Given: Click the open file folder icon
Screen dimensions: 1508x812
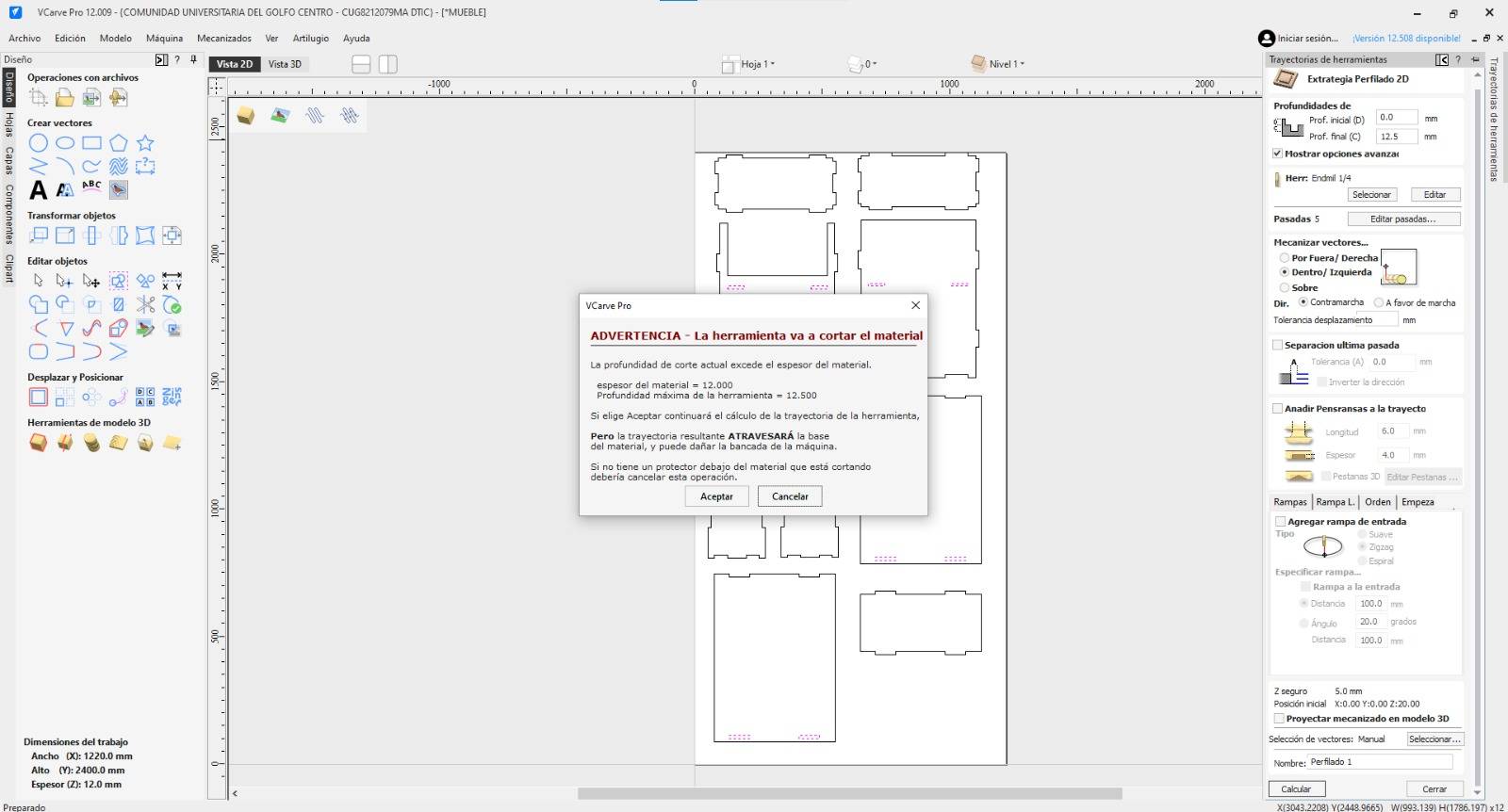Looking at the screenshot, I should pyautogui.click(x=65, y=97).
